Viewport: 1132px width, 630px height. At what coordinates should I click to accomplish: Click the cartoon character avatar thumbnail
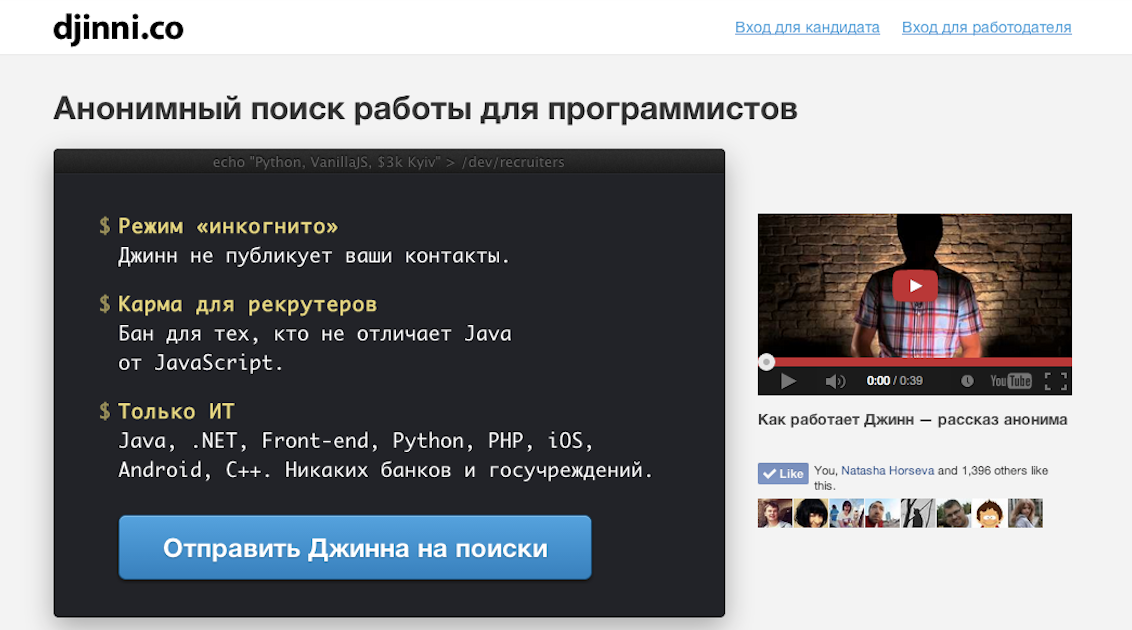click(x=989, y=513)
